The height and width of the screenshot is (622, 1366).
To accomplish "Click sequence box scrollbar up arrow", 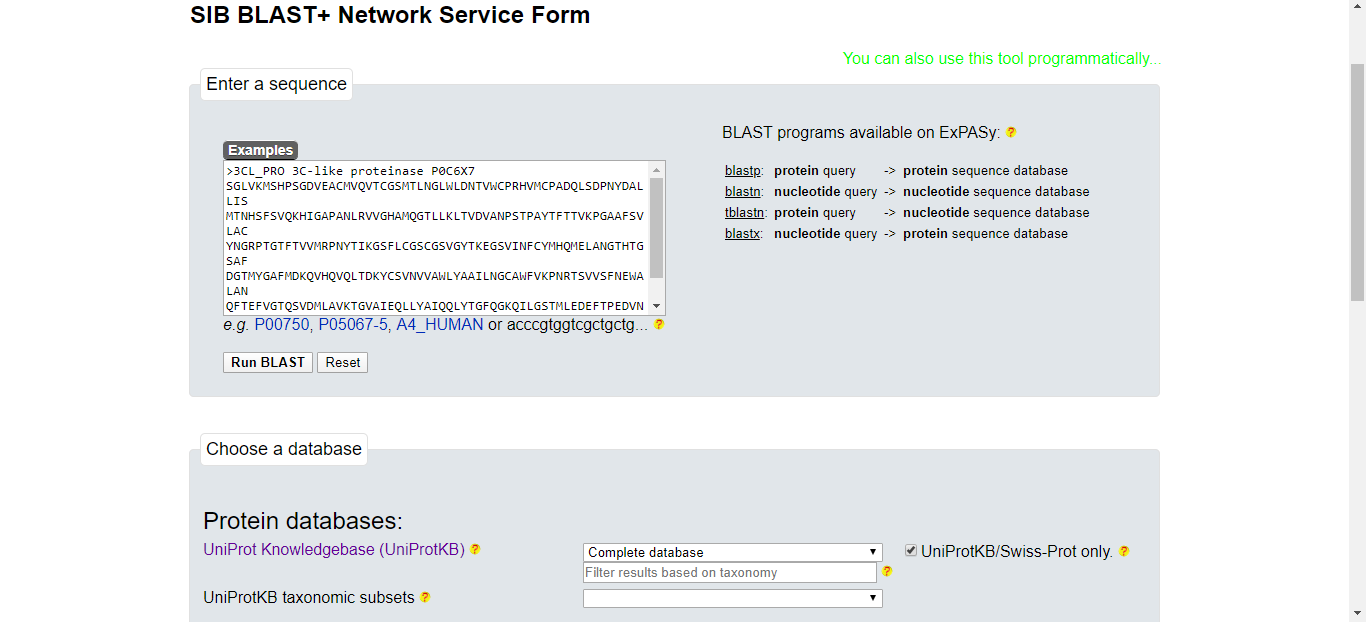I will (x=657, y=170).
